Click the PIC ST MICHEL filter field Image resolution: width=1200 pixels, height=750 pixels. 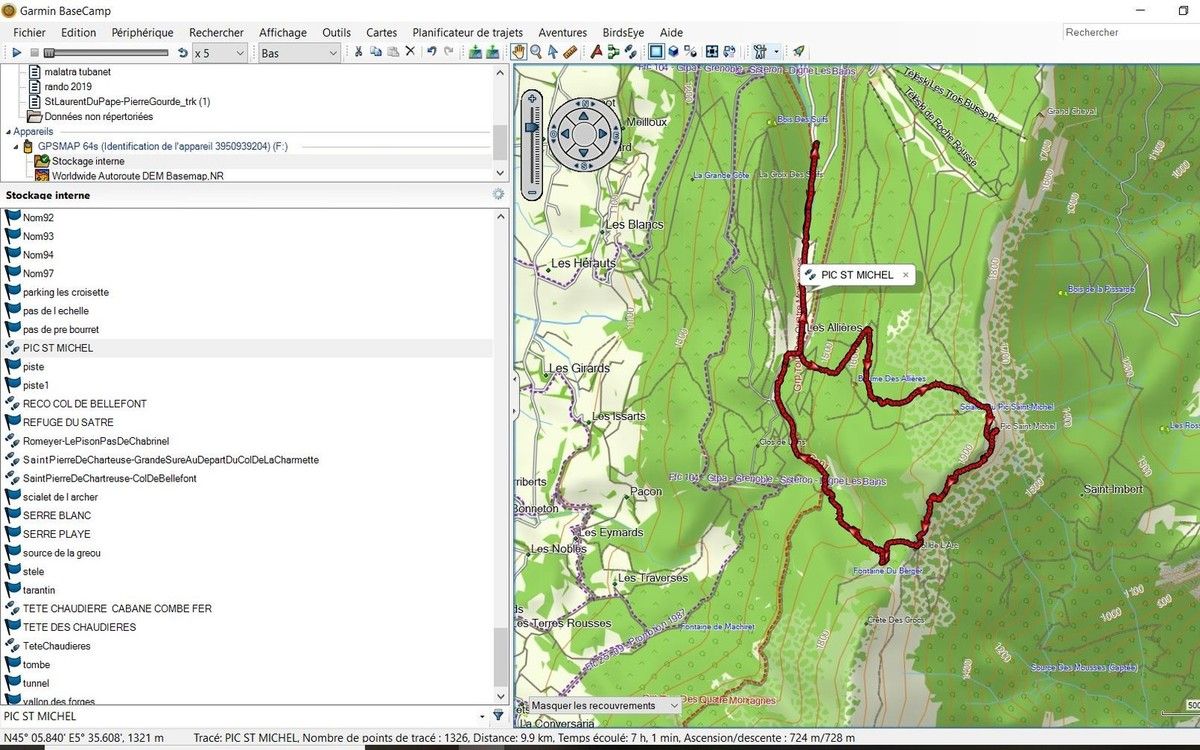click(x=245, y=716)
